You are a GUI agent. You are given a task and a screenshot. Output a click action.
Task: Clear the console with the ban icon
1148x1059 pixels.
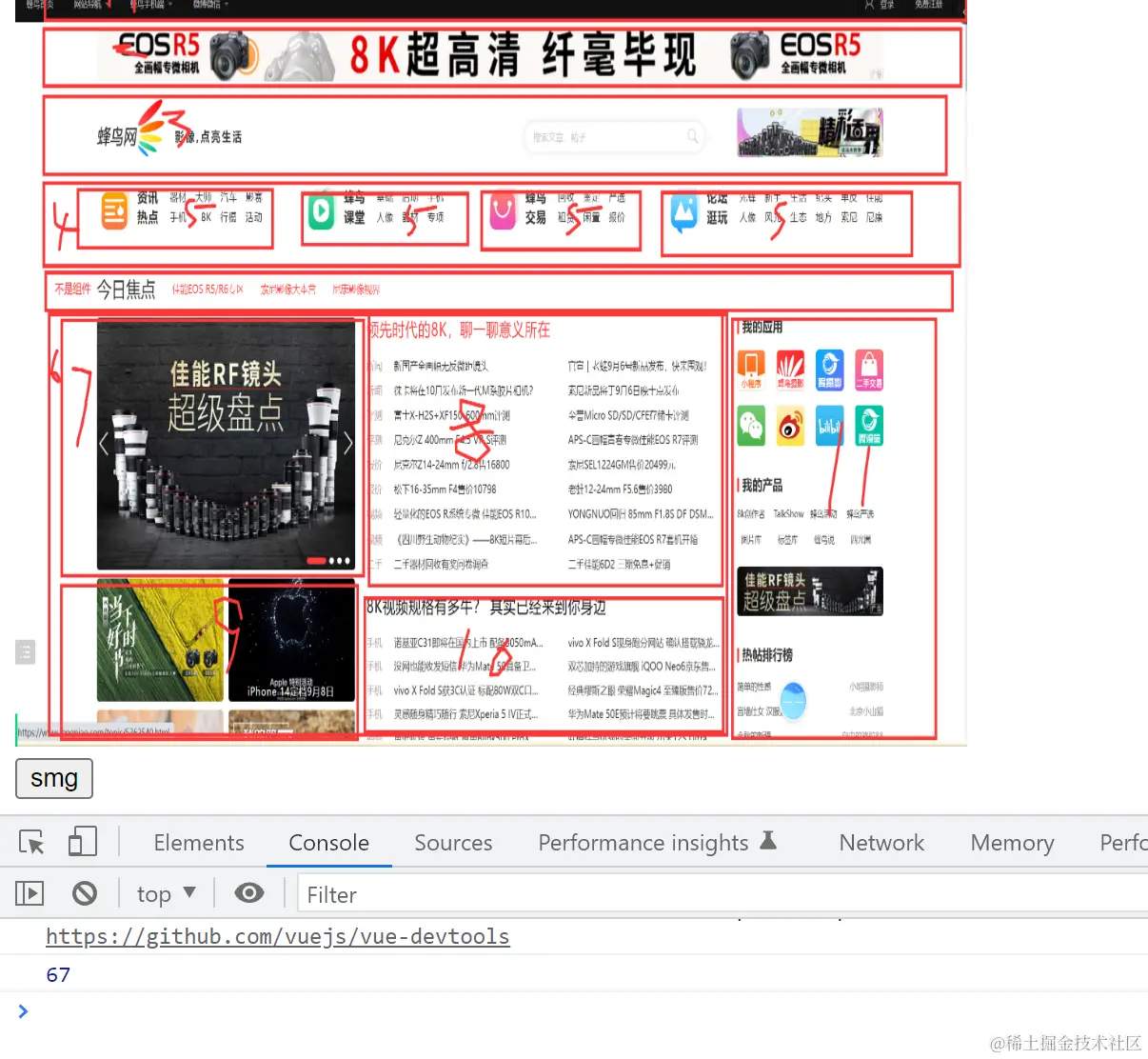tap(85, 893)
